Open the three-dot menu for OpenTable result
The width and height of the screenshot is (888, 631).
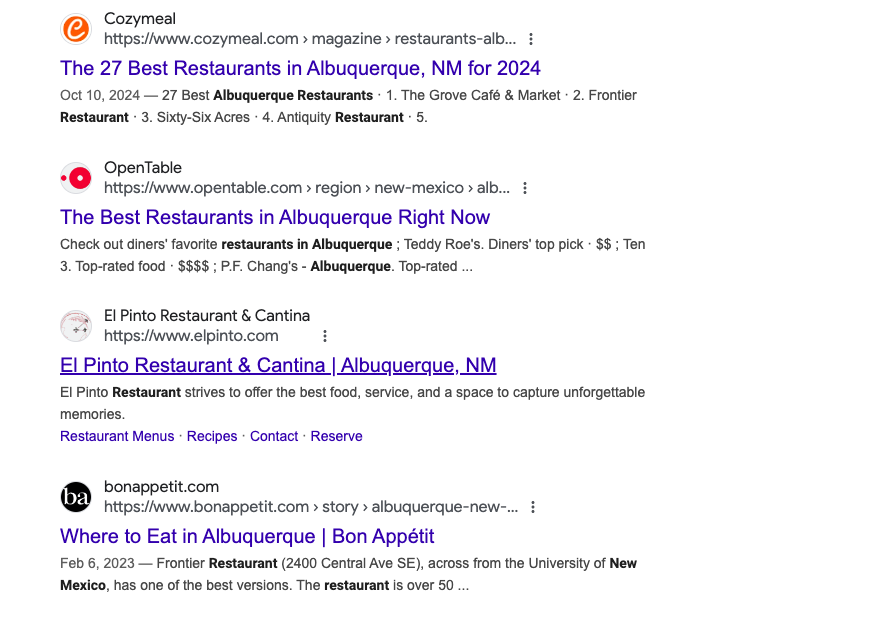click(x=525, y=188)
